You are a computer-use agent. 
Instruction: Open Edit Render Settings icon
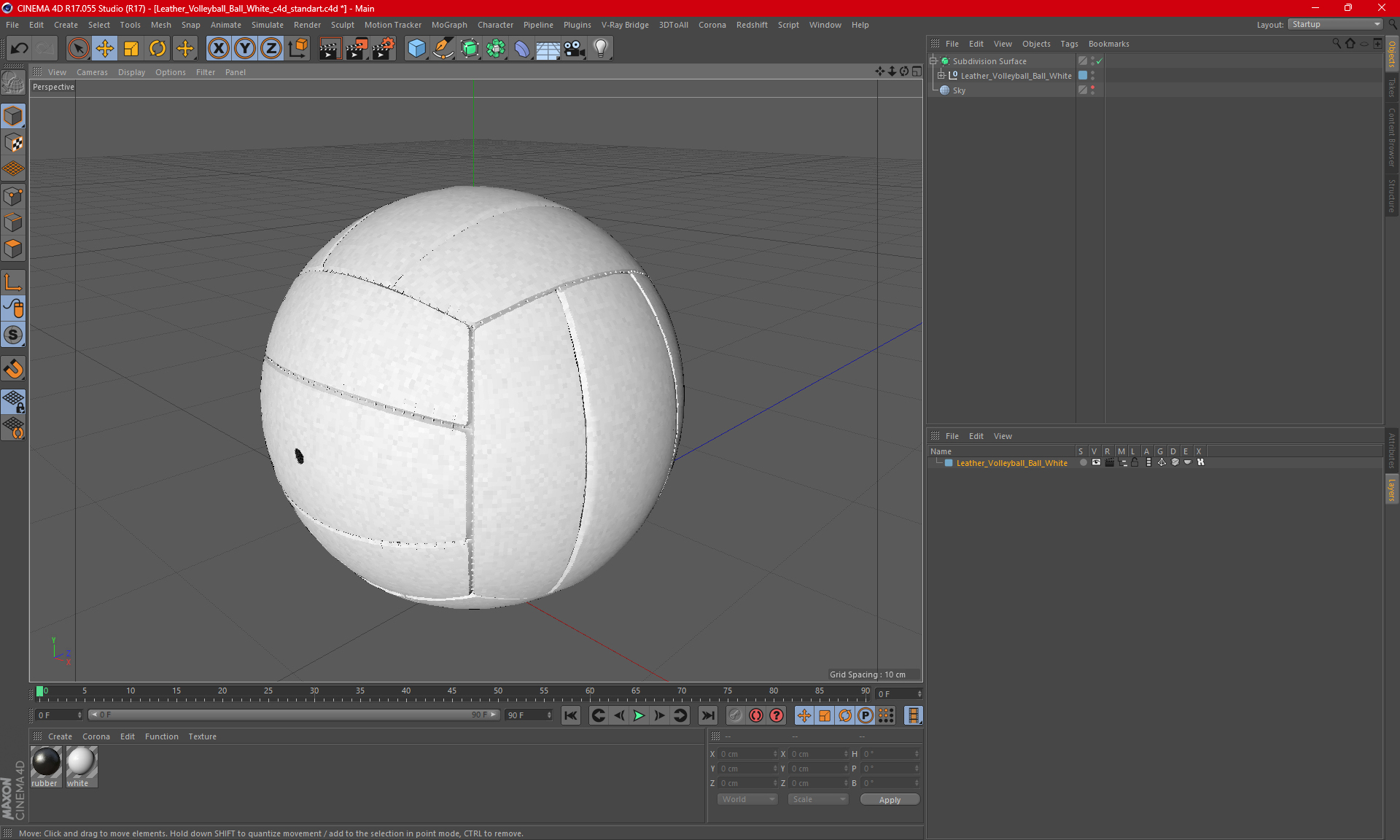coord(384,48)
